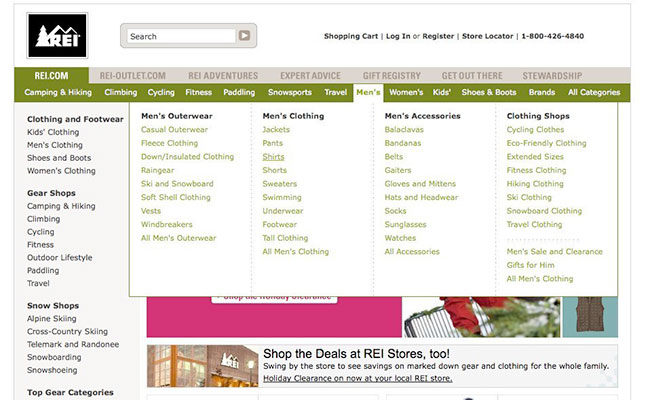Choose Casual Outerwear under Men's Outerwear
Viewport: 650px width, 400px height.
click(x=175, y=130)
